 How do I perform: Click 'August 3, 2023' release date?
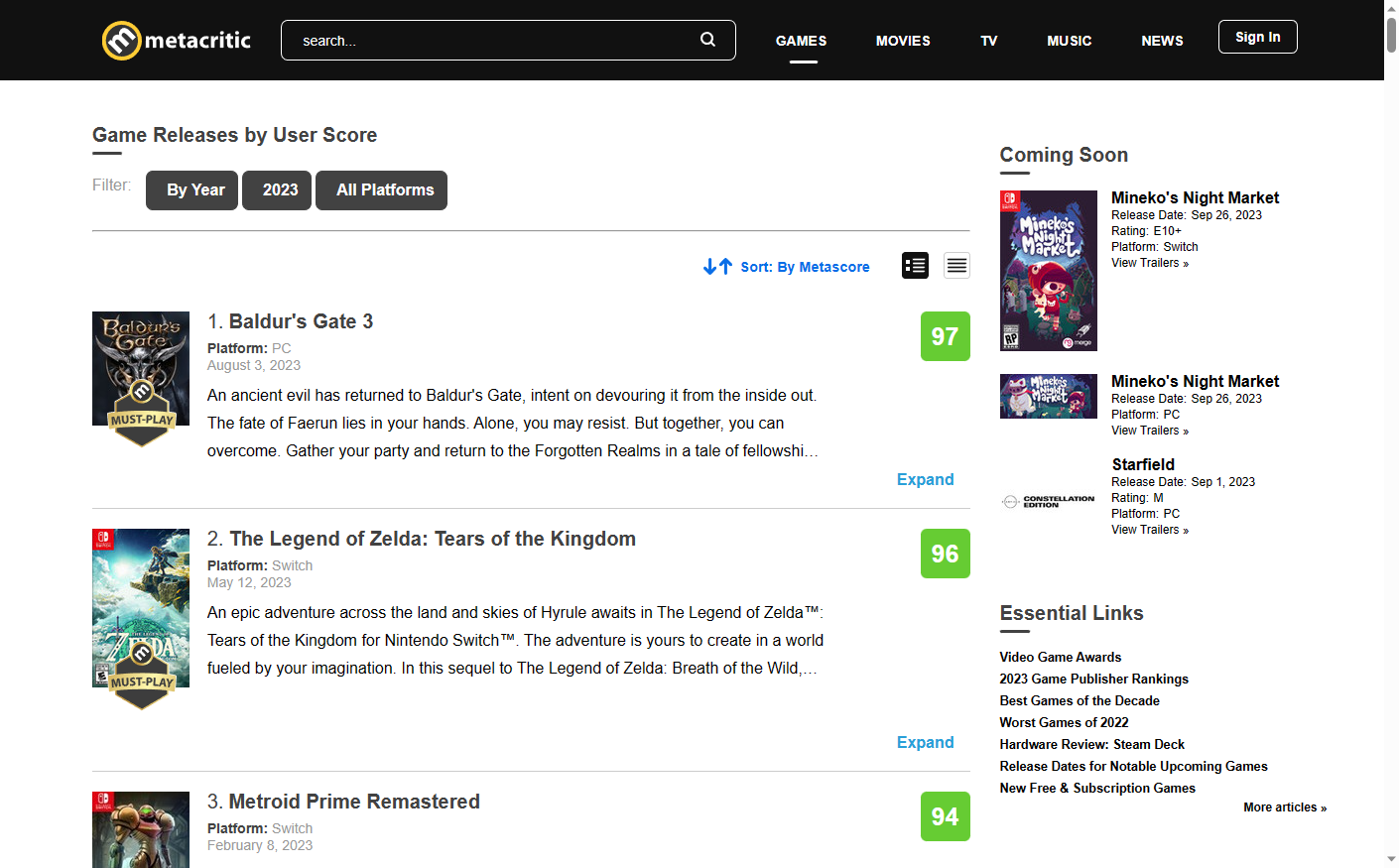point(254,365)
